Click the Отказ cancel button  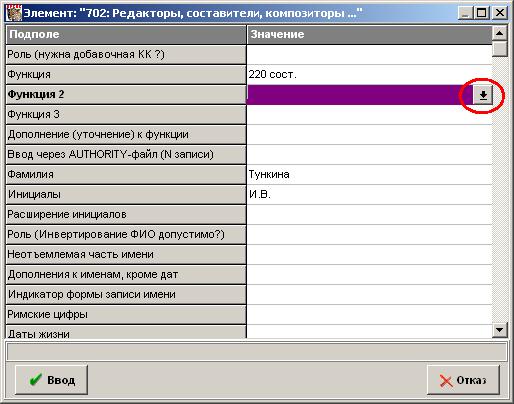point(463,380)
